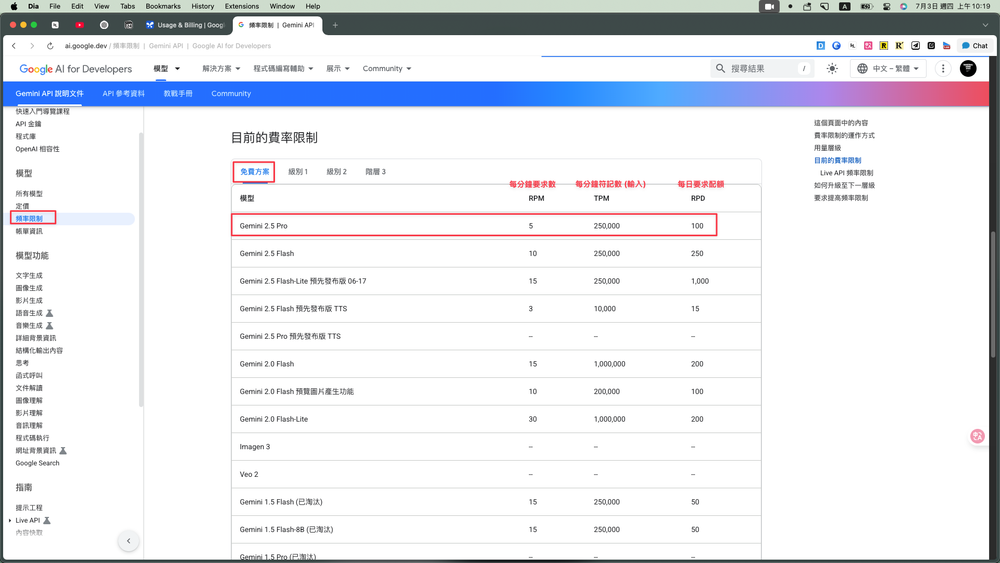The width and height of the screenshot is (1000, 563).
Task: Click the blue circular G extension icon
Action: pos(836,46)
